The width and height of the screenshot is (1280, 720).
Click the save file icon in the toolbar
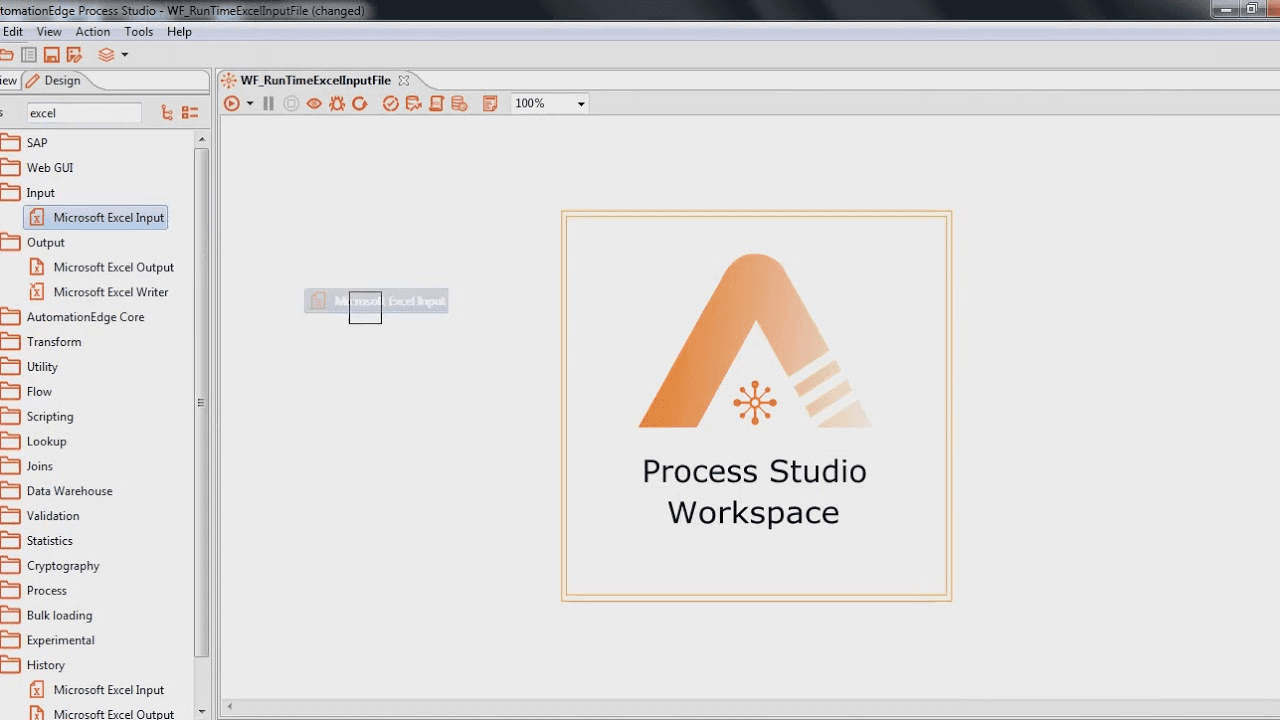(51, 55)
